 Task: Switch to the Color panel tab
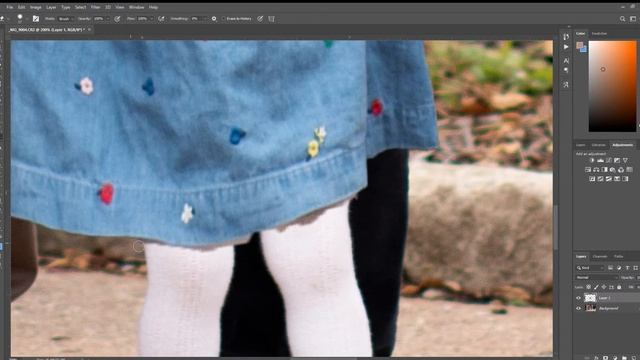click(x=580, y=33)
